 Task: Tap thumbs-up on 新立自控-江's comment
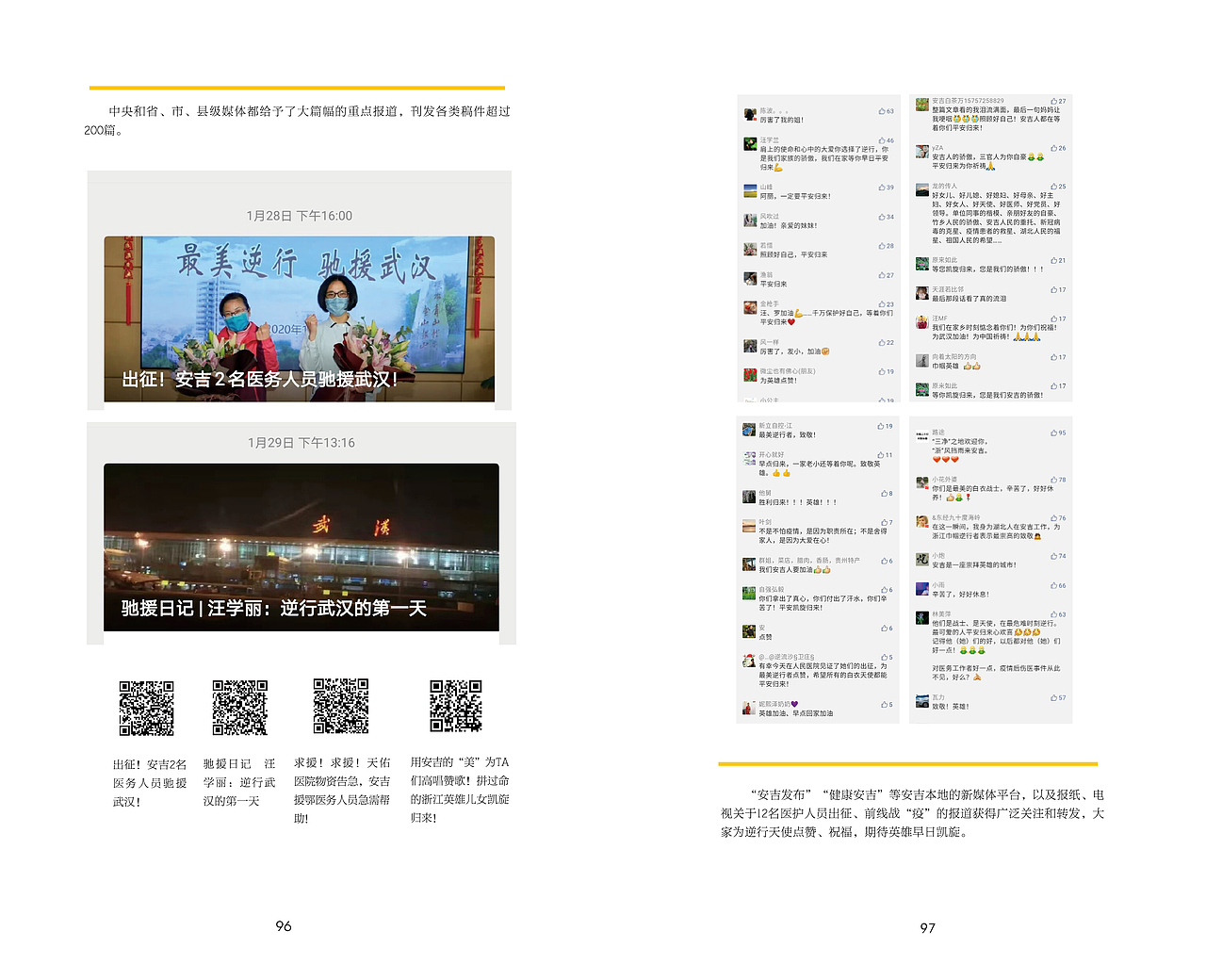pyautogui.click(x=881, y=426)
